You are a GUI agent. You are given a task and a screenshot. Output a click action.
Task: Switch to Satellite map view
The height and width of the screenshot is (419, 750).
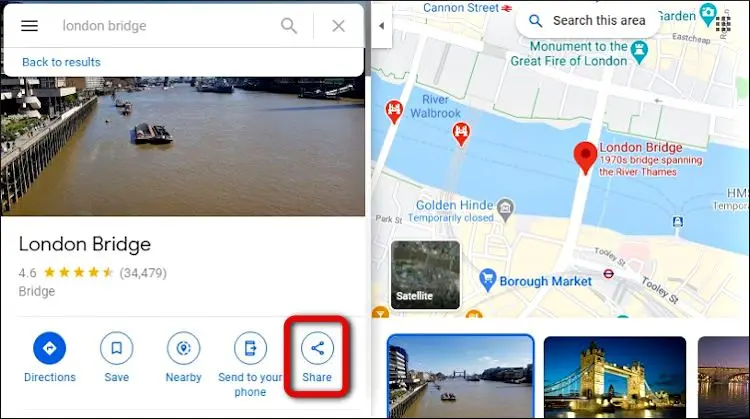click(x=426, y=275)
